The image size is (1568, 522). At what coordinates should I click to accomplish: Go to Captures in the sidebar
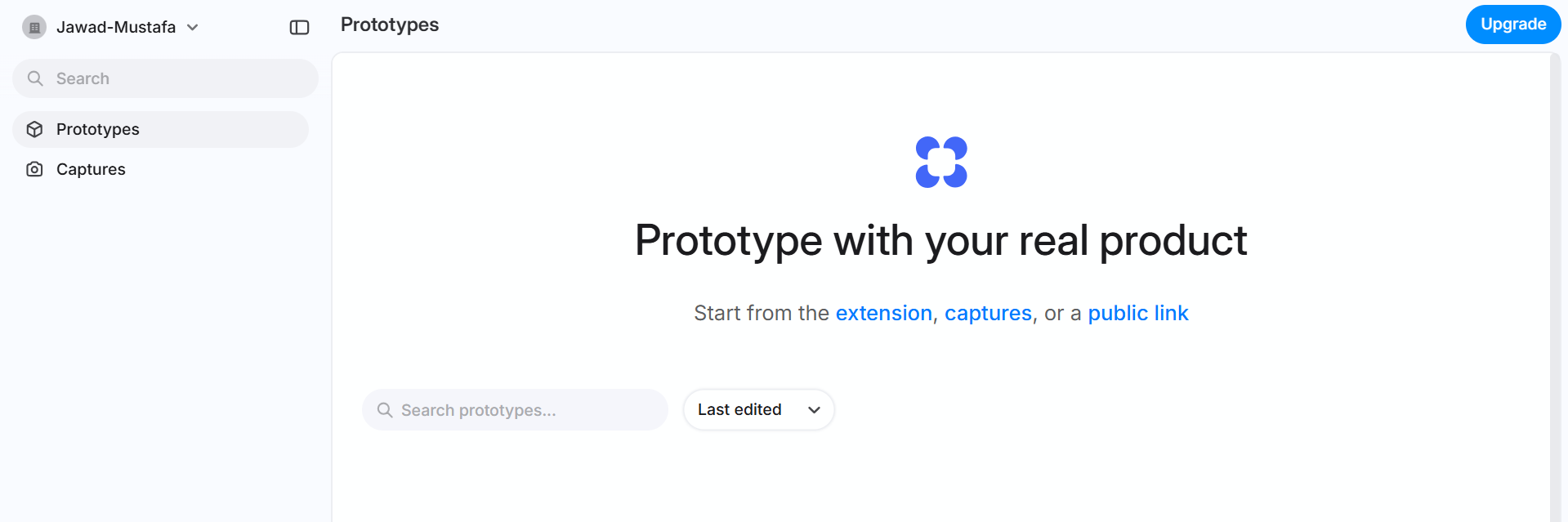click(x=91, y=169)
